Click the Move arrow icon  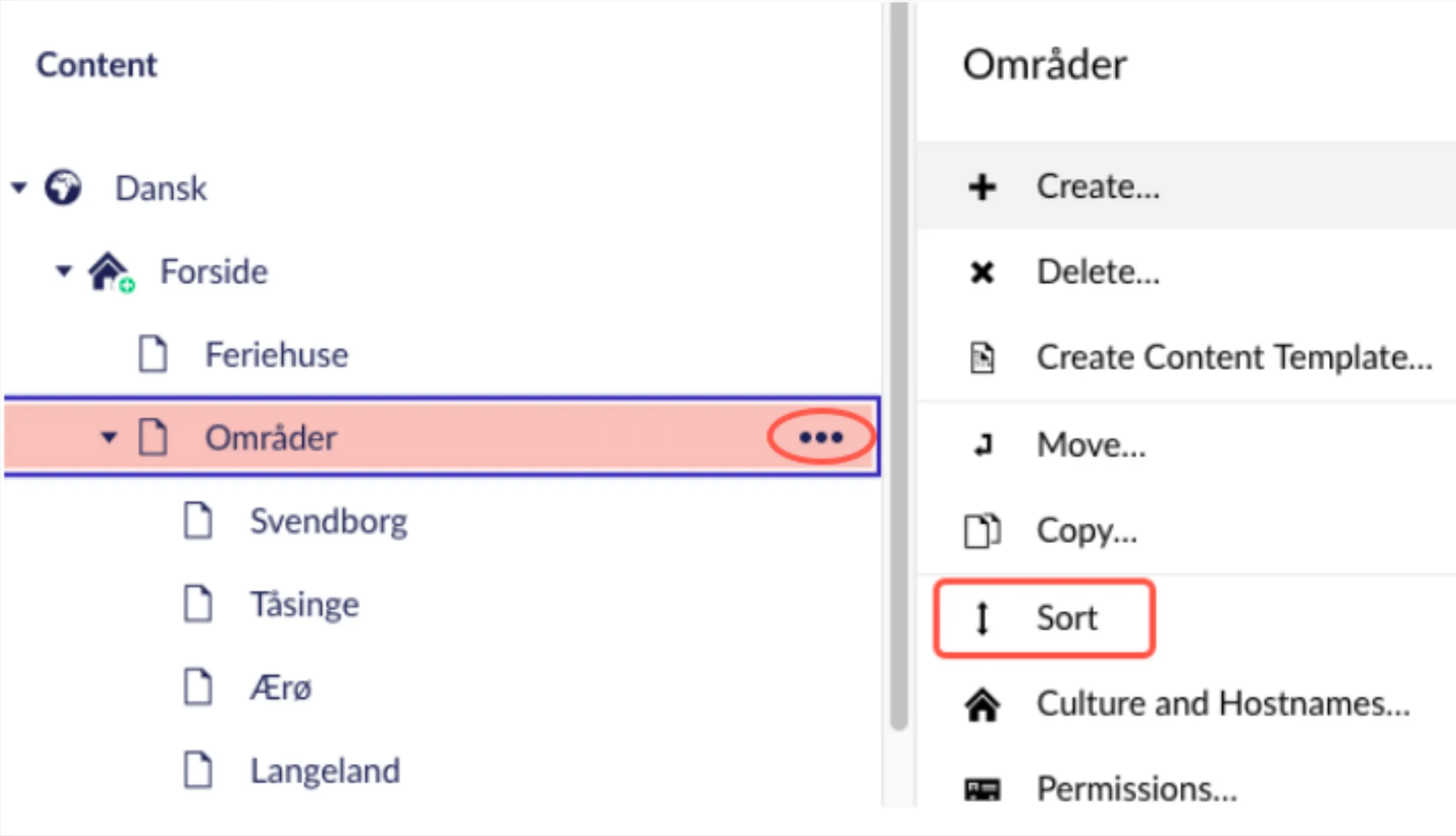pyautogui.click(x=983, y=445)
